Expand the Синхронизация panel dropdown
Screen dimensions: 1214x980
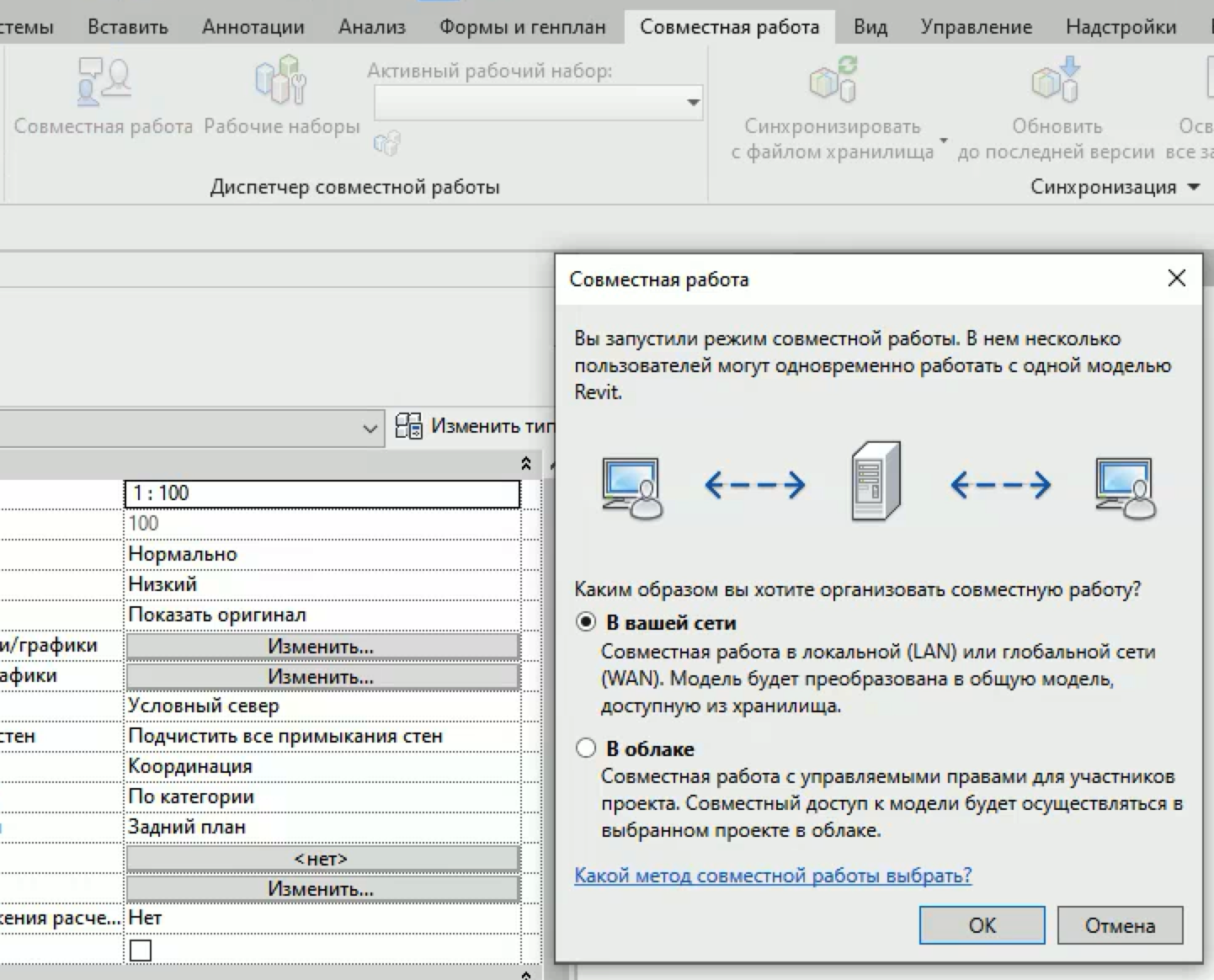coord(1194,187)
